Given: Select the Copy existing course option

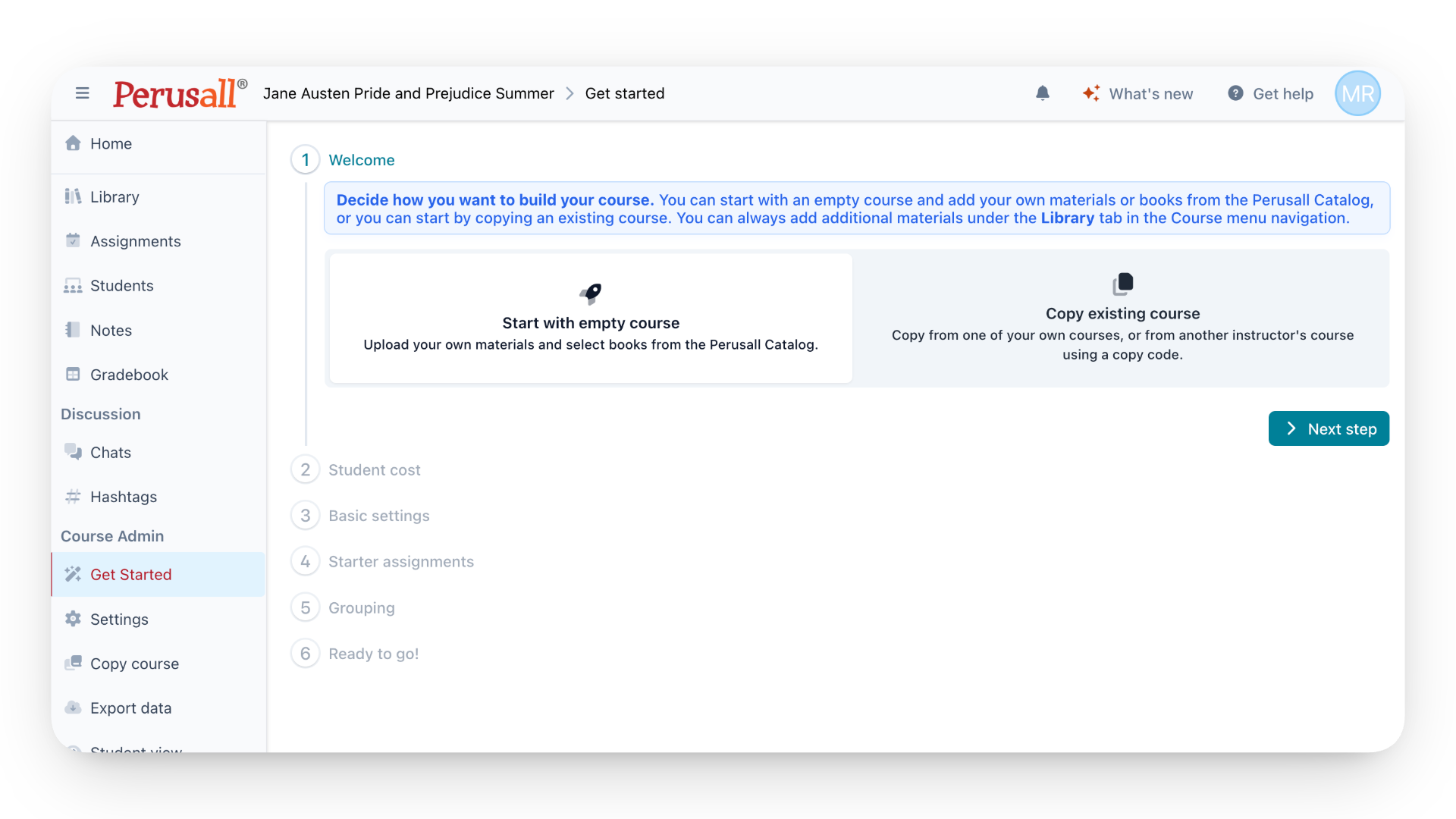Looking at the screenshot, I should point(1122,318).
